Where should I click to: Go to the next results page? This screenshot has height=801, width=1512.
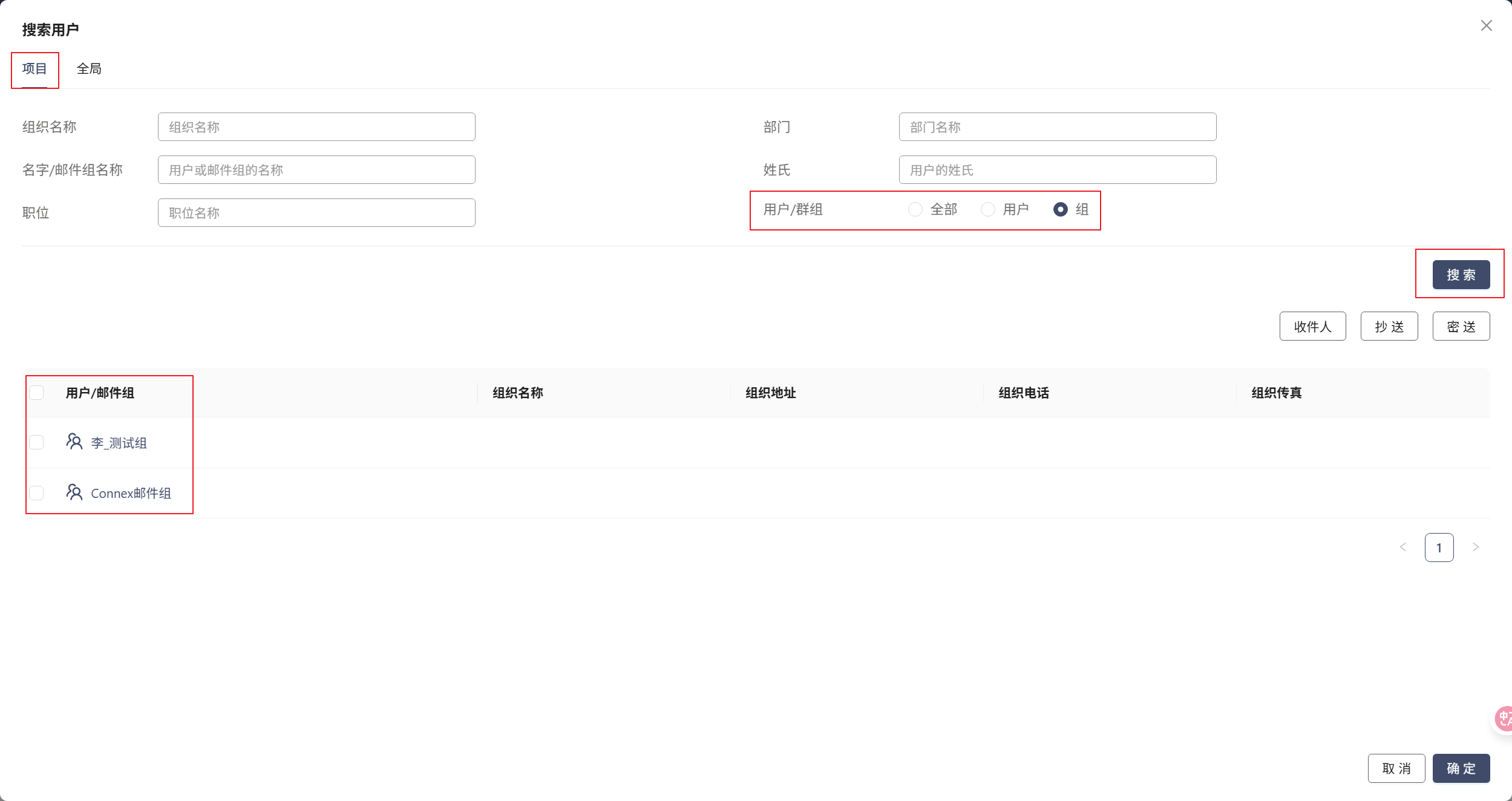pos(1476,548)
